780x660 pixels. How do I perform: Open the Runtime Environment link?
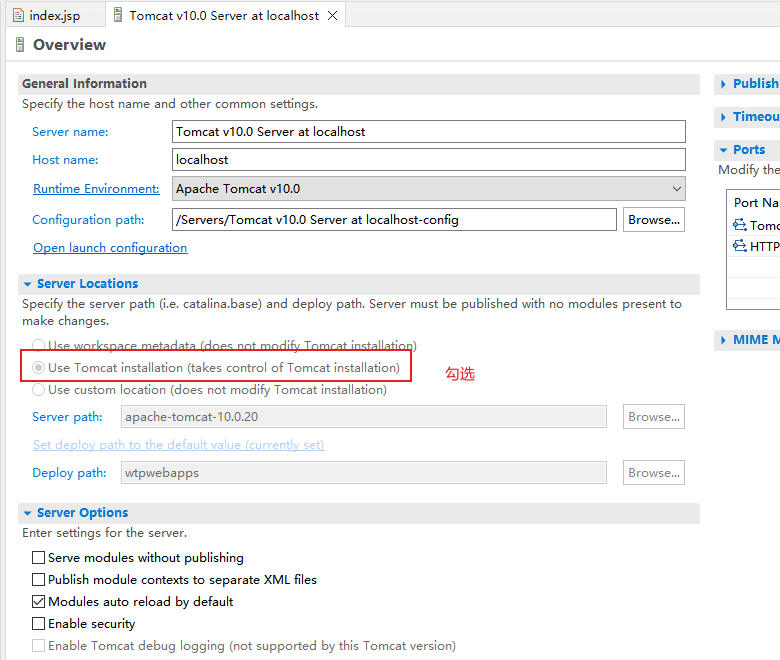[x=96, y=189]
